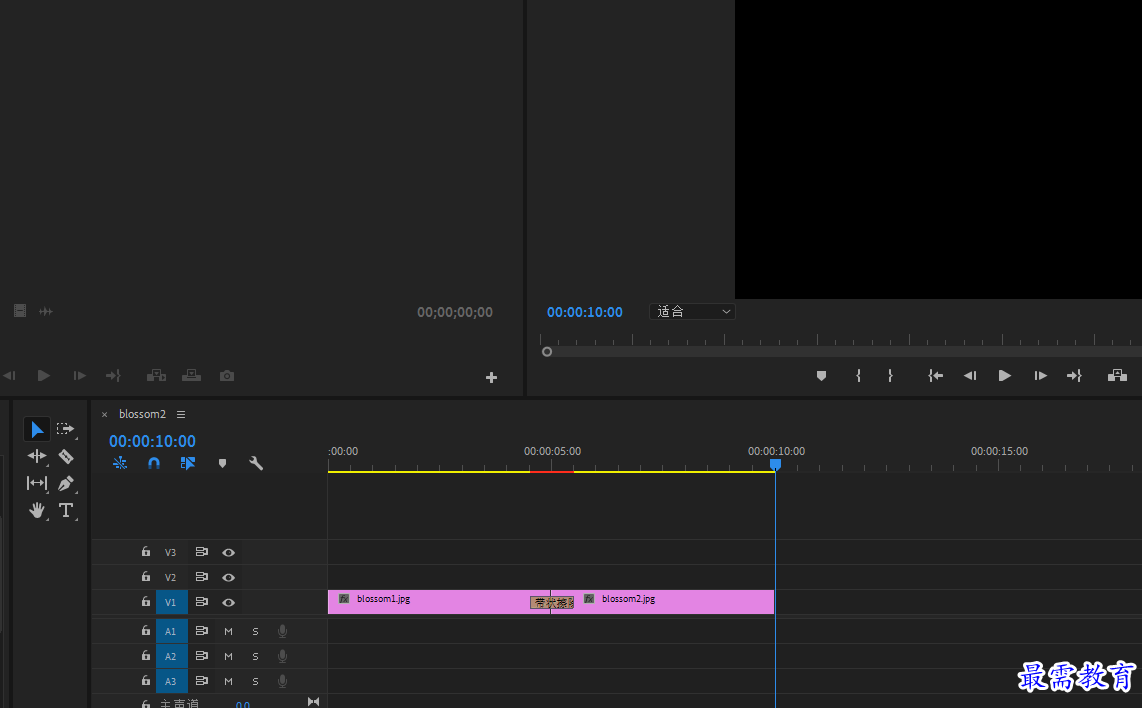Toggle sync lock on A1 track
This screenshot has width=1142, height=708.
pos(202,631)
